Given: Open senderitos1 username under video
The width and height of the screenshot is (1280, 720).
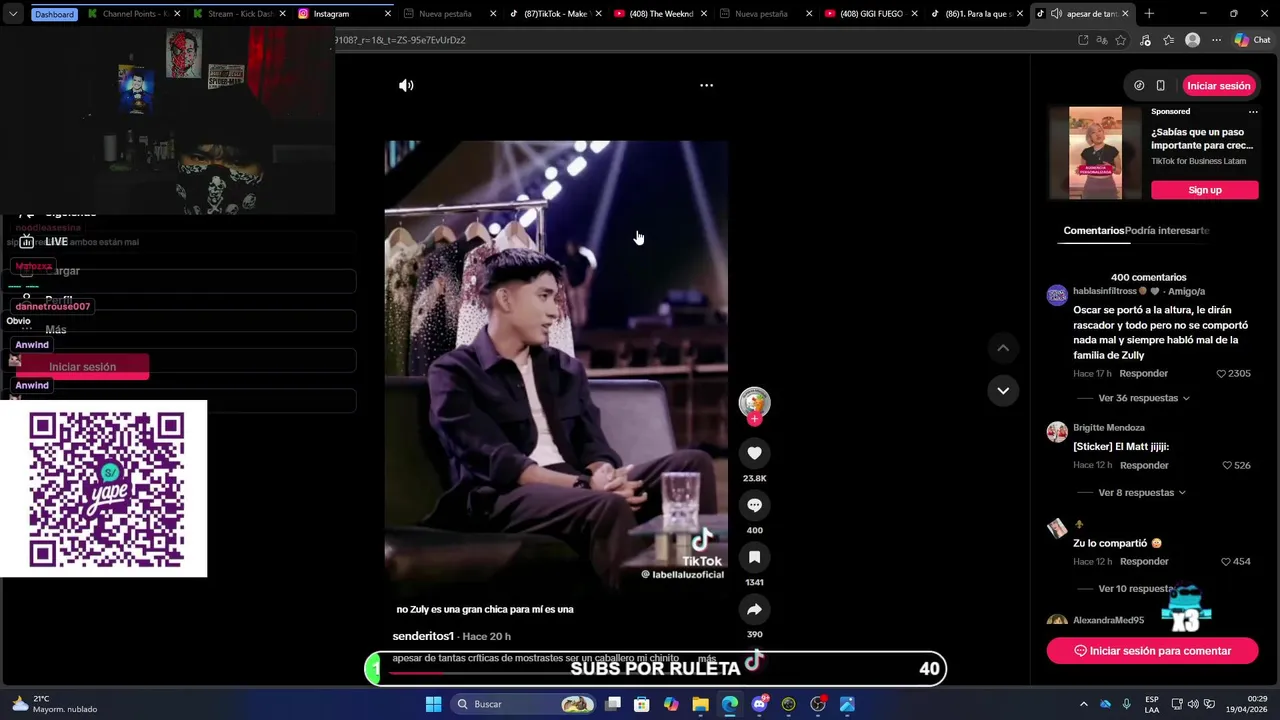Looking at the screenshot, I should click(423, 637).
